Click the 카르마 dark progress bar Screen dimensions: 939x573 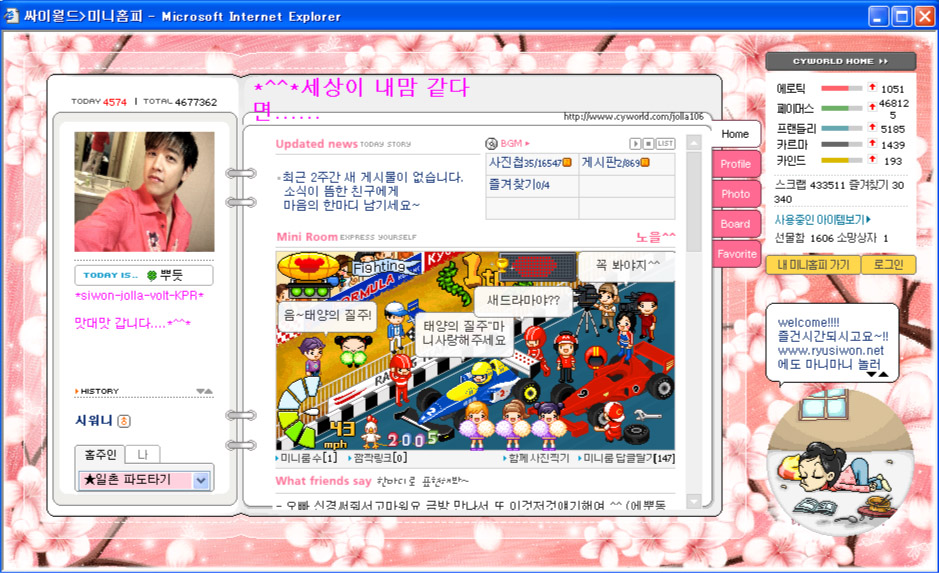[x=842, y=144]
